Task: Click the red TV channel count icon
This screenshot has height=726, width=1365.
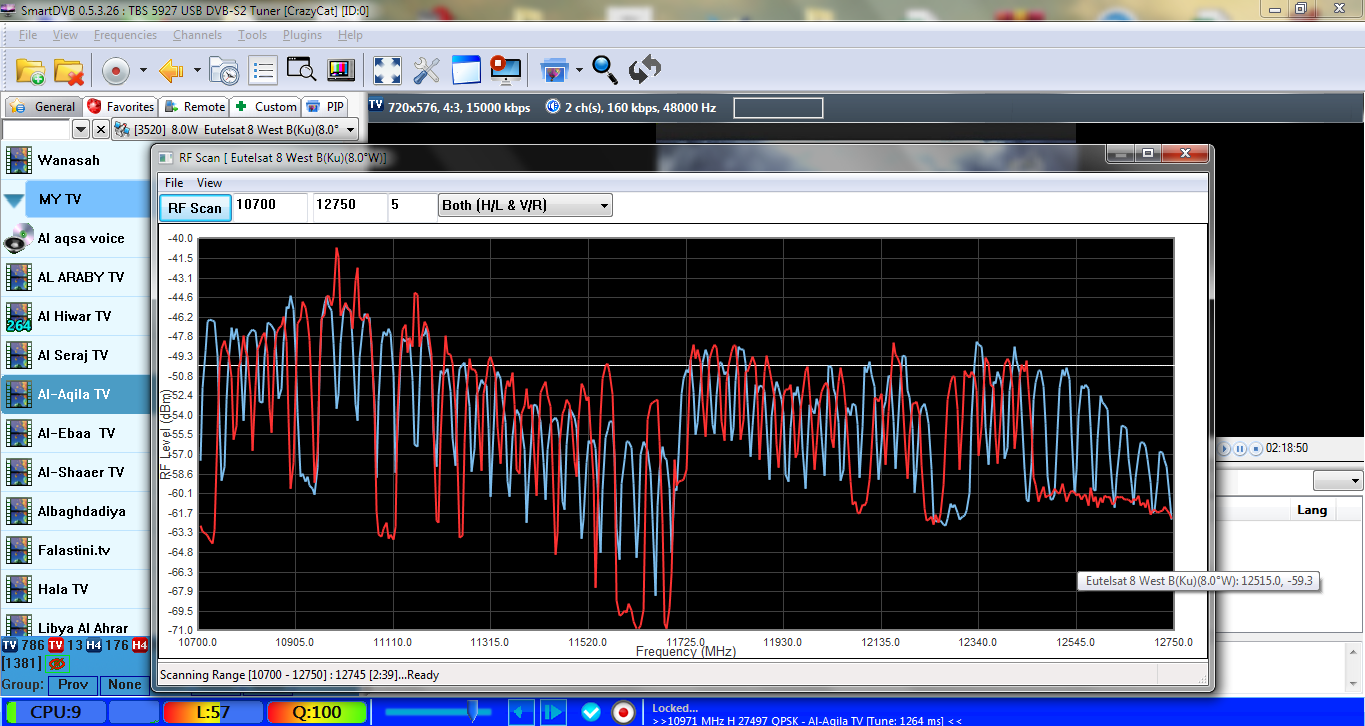Action: (56, 645)
